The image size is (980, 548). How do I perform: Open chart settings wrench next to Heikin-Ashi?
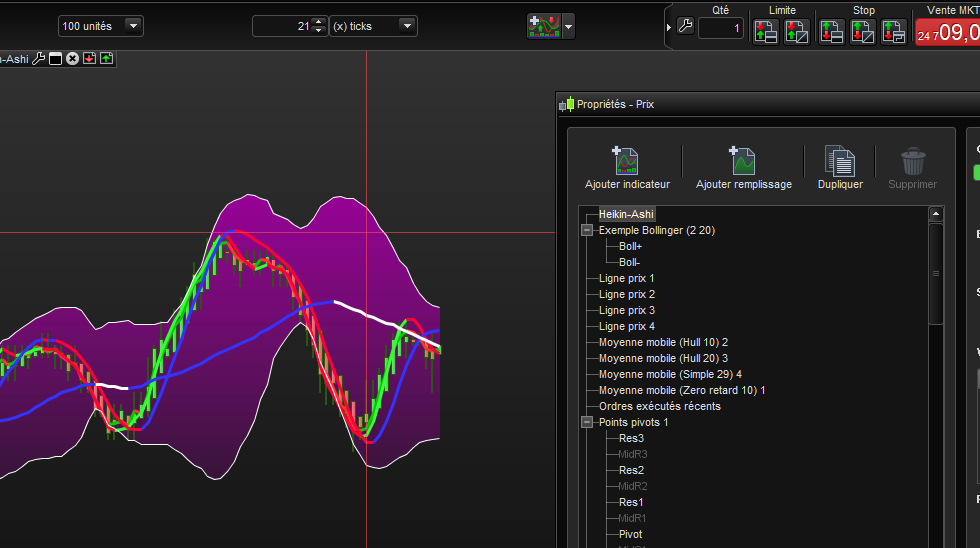point(39,59)
